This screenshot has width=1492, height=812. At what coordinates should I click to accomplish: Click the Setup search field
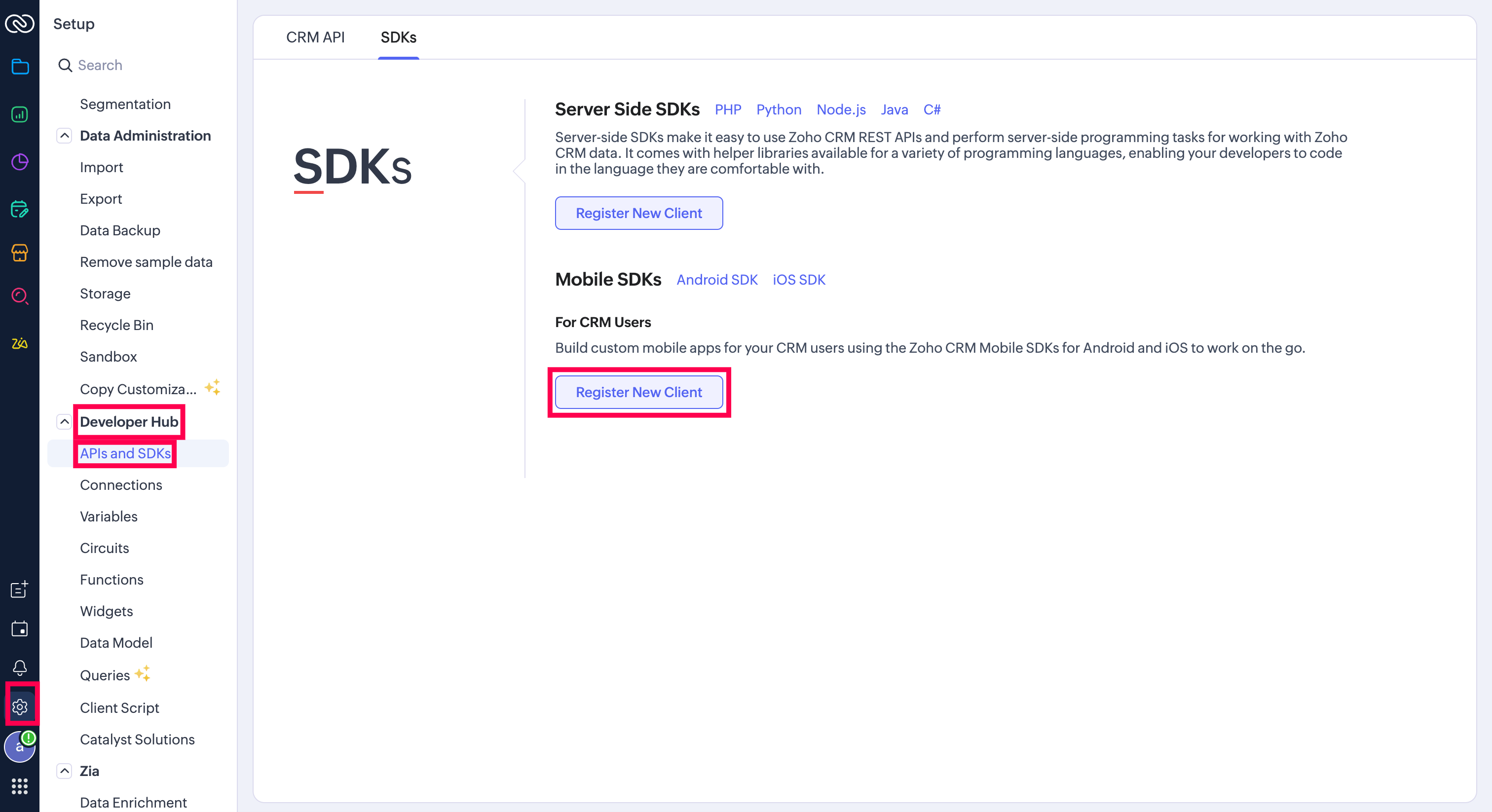[139, 65]
